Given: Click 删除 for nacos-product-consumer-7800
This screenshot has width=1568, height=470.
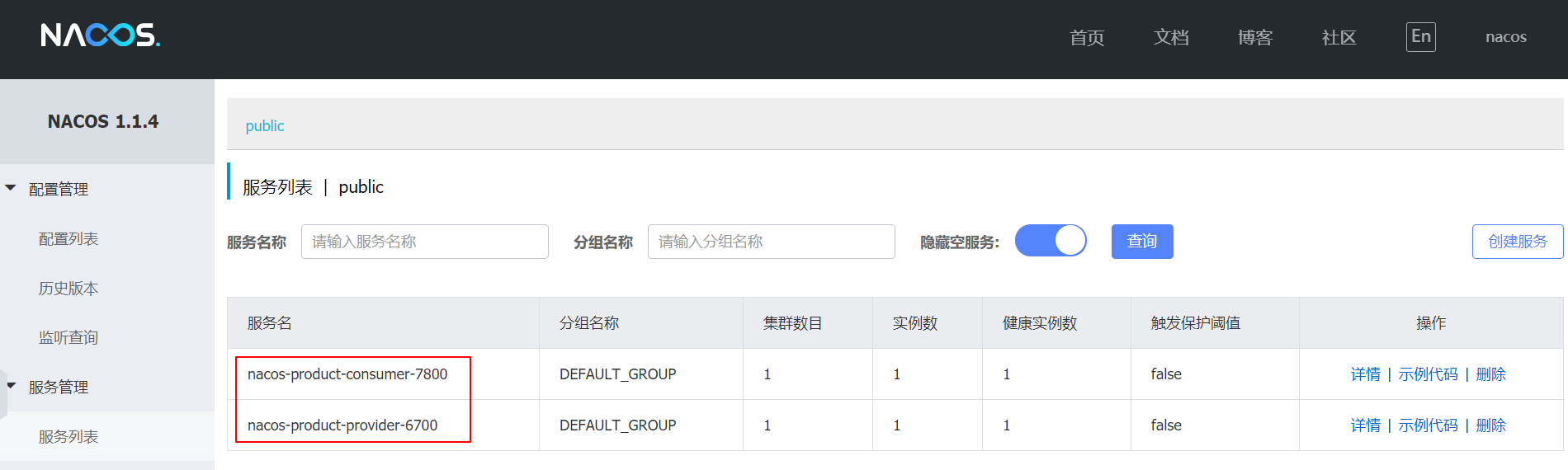Looking at the screenshot, I should tap(1490, 374).
